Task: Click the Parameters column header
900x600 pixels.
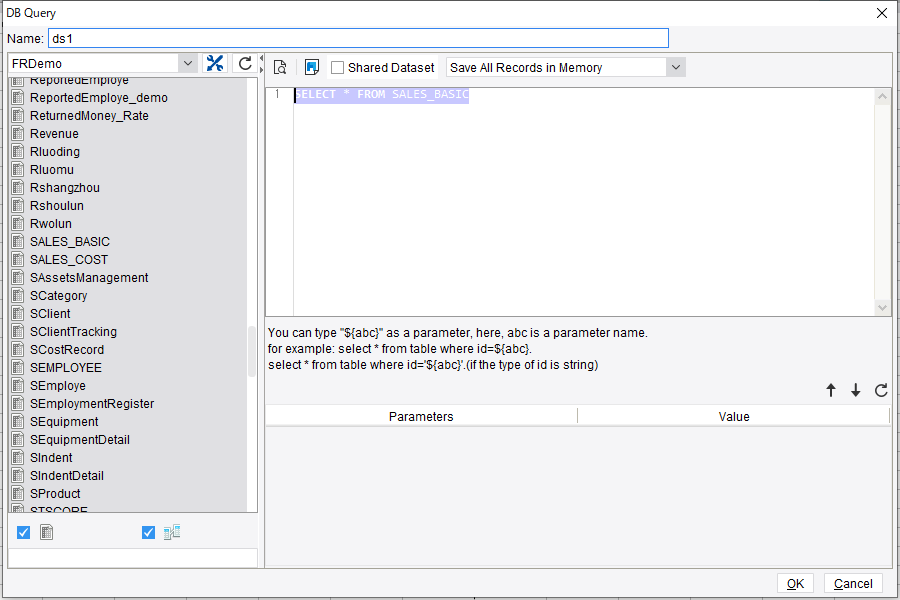Action: coord(421,416)
